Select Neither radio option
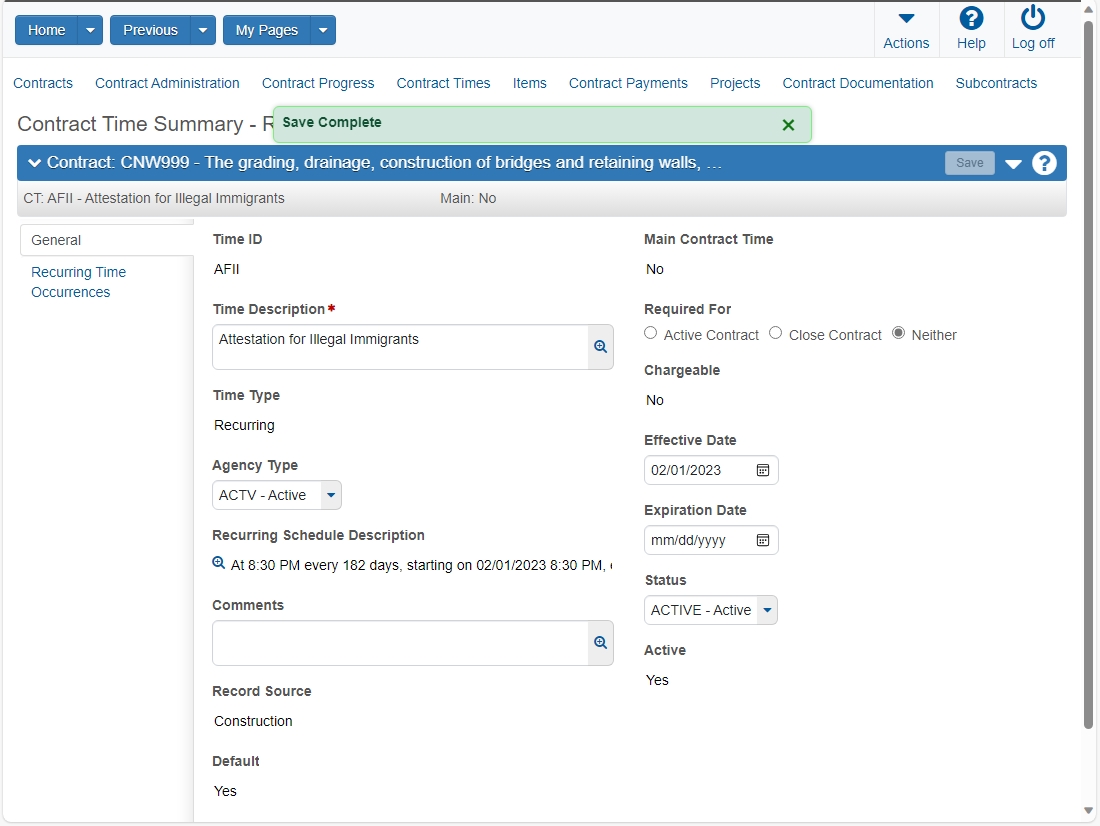The width and height of the screenshot is (1100, 826). tap(898, 333)
